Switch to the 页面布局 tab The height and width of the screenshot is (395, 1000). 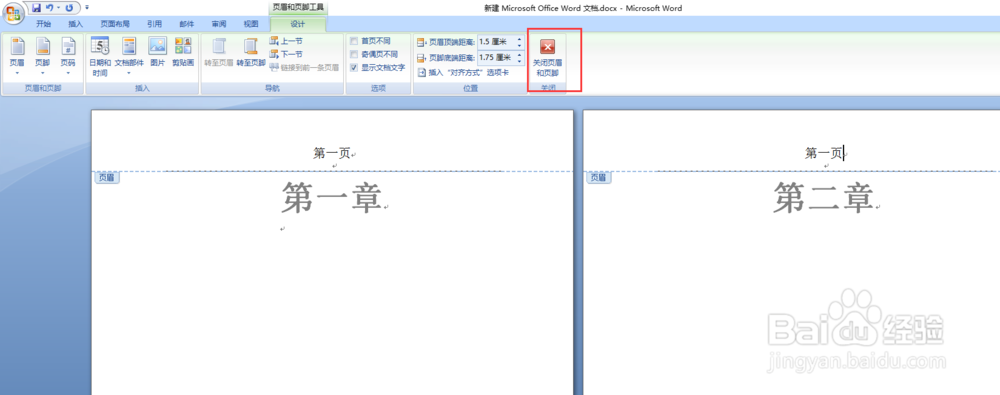pyautogui.click(x=115, y=24)
